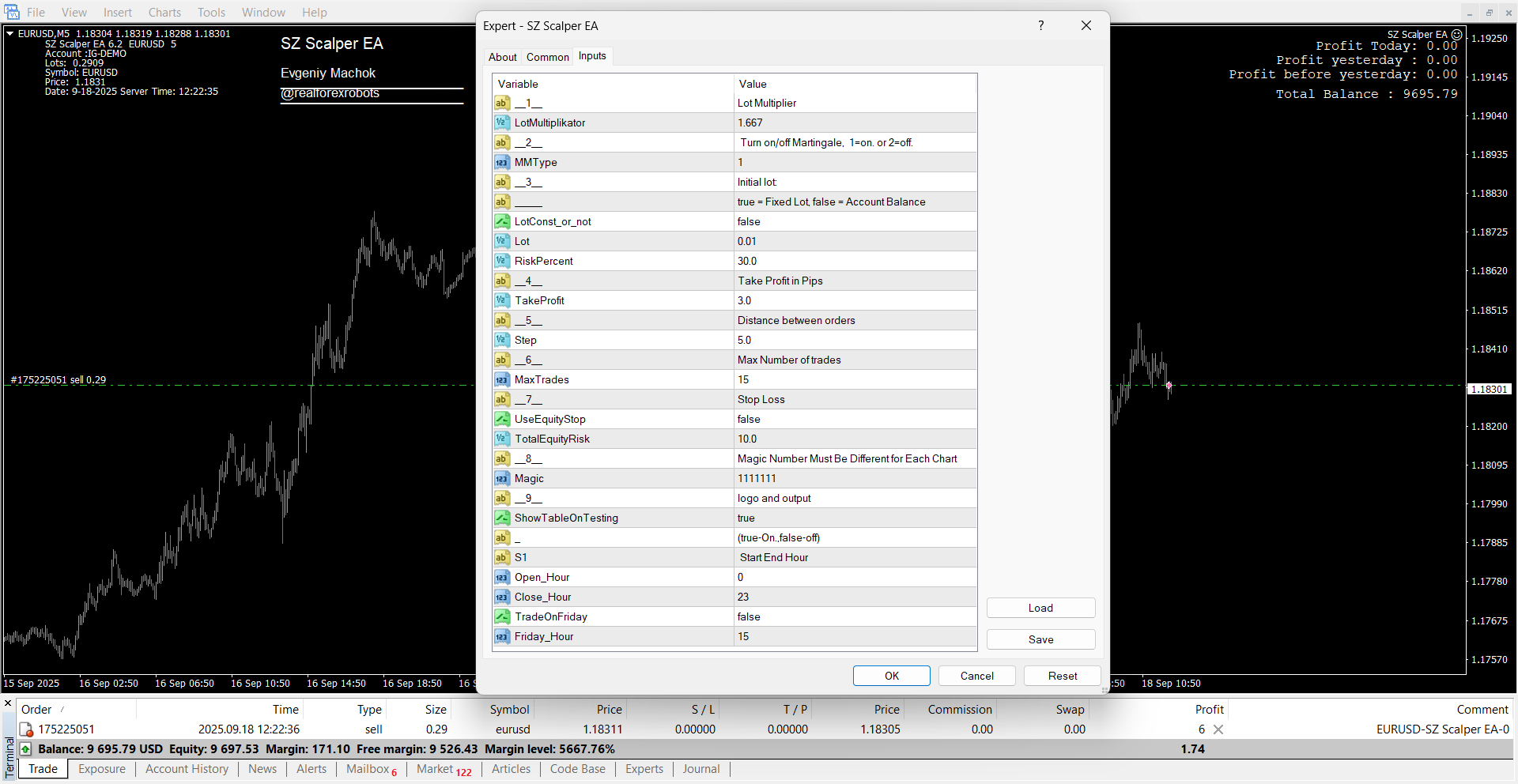Toggle the TradeOnFriday value field
This screenshot has height=784, width=1518.
(854, 616)
